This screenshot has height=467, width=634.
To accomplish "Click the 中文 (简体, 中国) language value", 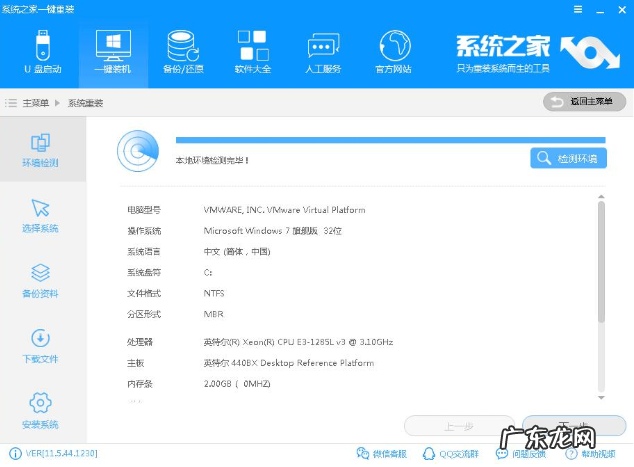I will pos(237,252).
